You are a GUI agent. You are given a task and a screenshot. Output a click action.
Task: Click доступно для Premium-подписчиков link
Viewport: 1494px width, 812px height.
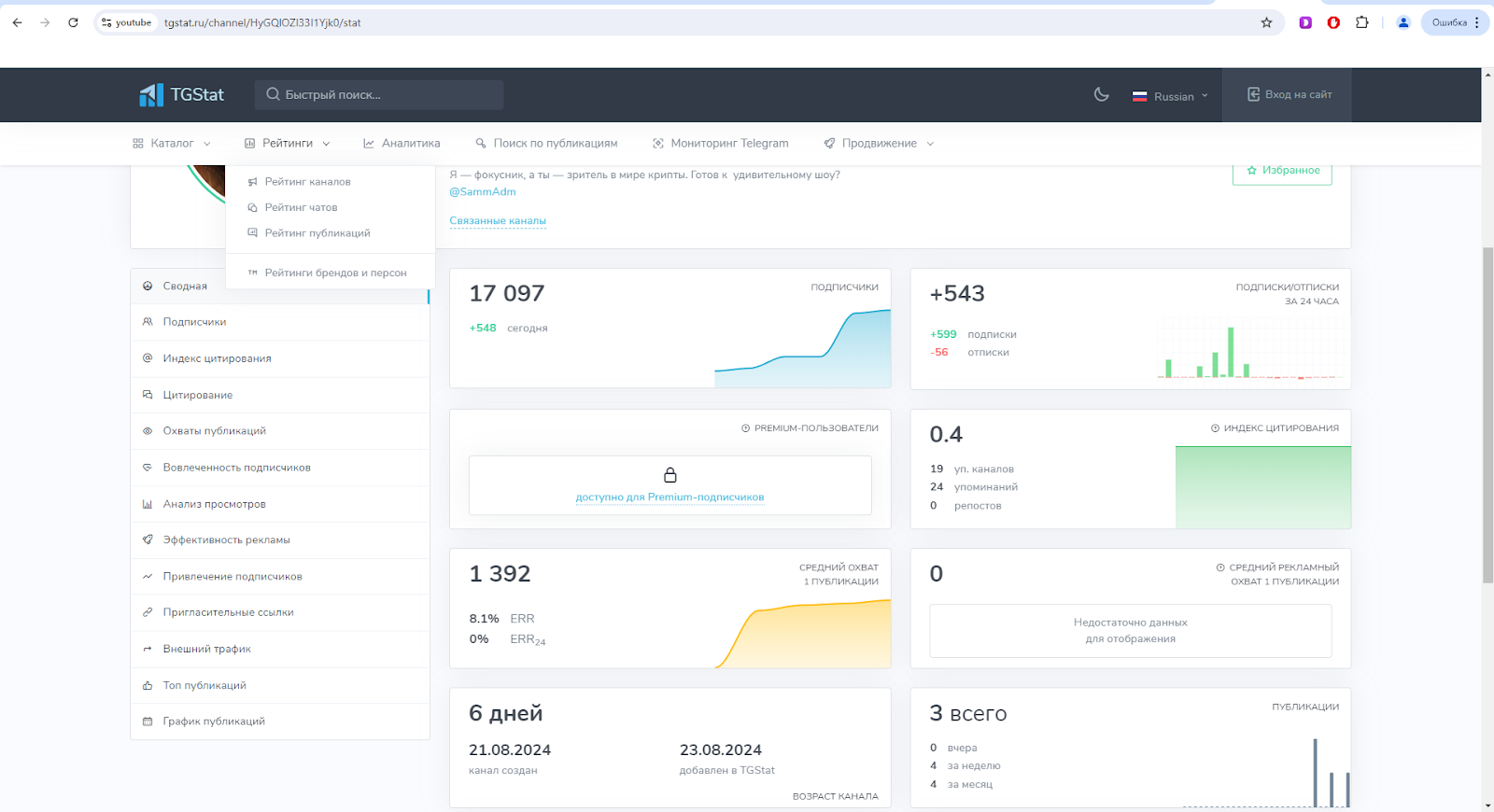click(669, 497)
